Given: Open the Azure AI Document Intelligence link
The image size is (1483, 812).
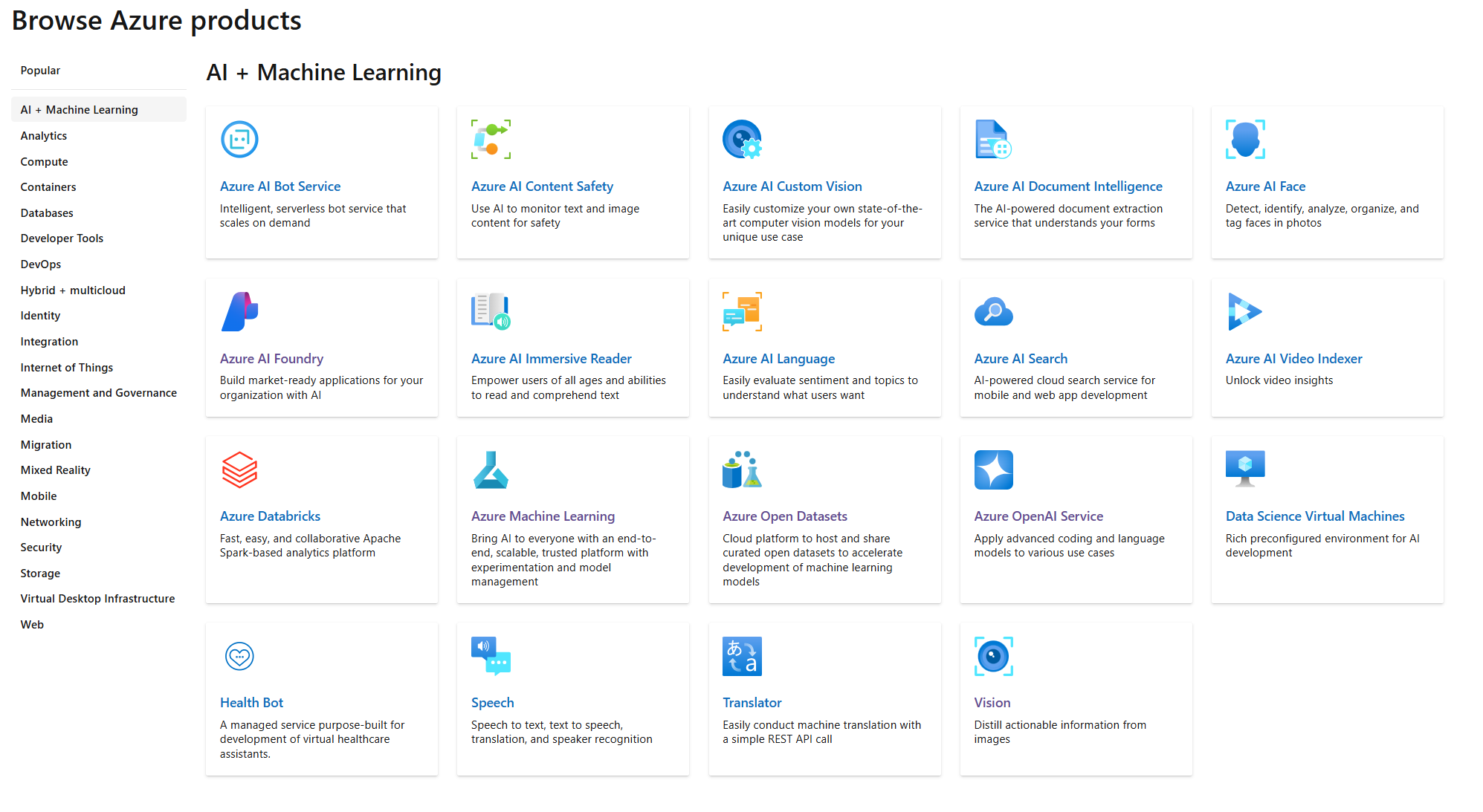Looking at the screenshot, I should click(x=1067, y=186).
